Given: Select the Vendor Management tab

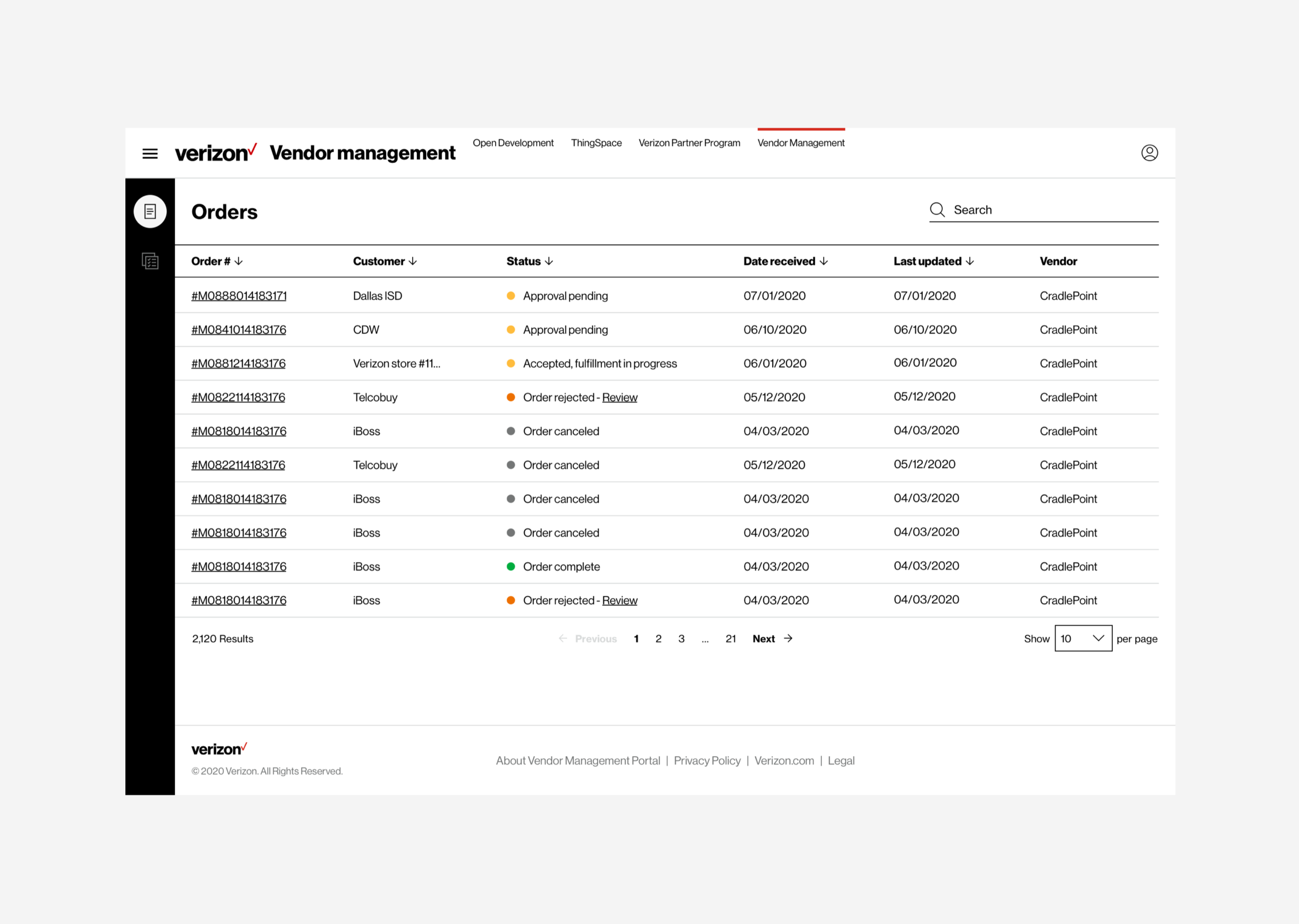Looking at the screenshot, I should (801, 143).
